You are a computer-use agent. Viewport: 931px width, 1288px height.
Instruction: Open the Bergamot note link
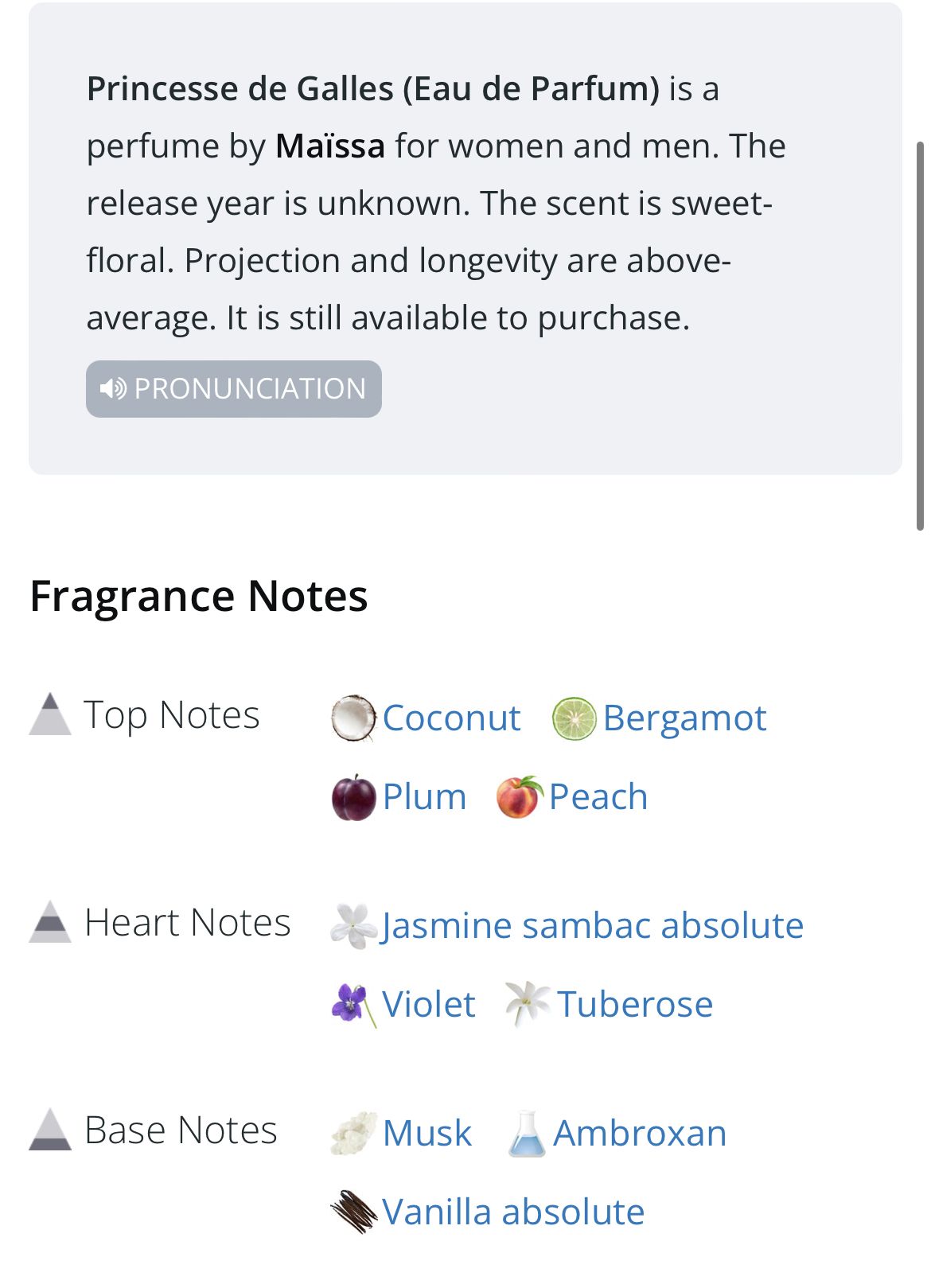pyautogui.click(x=684, y=718)
